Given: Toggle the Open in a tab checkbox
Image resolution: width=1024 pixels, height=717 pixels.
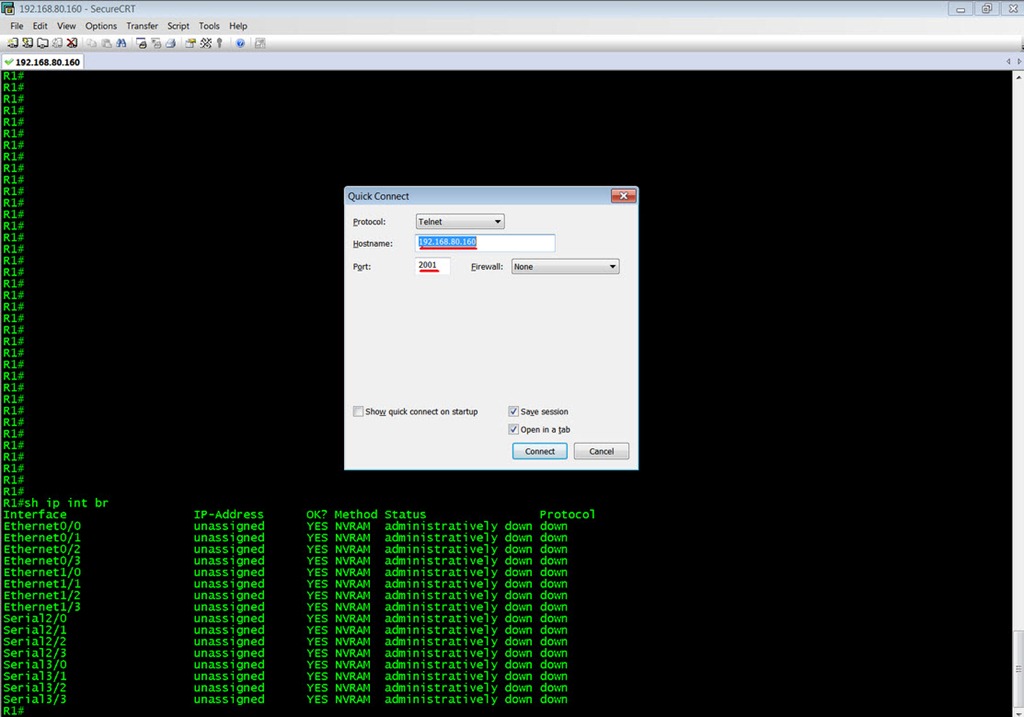Looking at the screenshot, I should (514, 430).
